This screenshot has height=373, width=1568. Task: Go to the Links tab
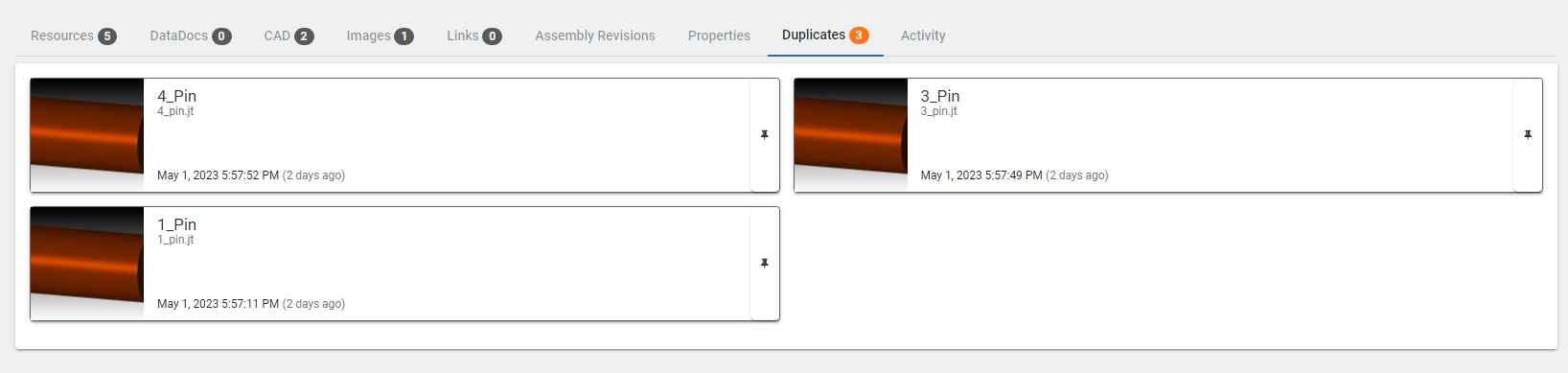click(474, 35)
